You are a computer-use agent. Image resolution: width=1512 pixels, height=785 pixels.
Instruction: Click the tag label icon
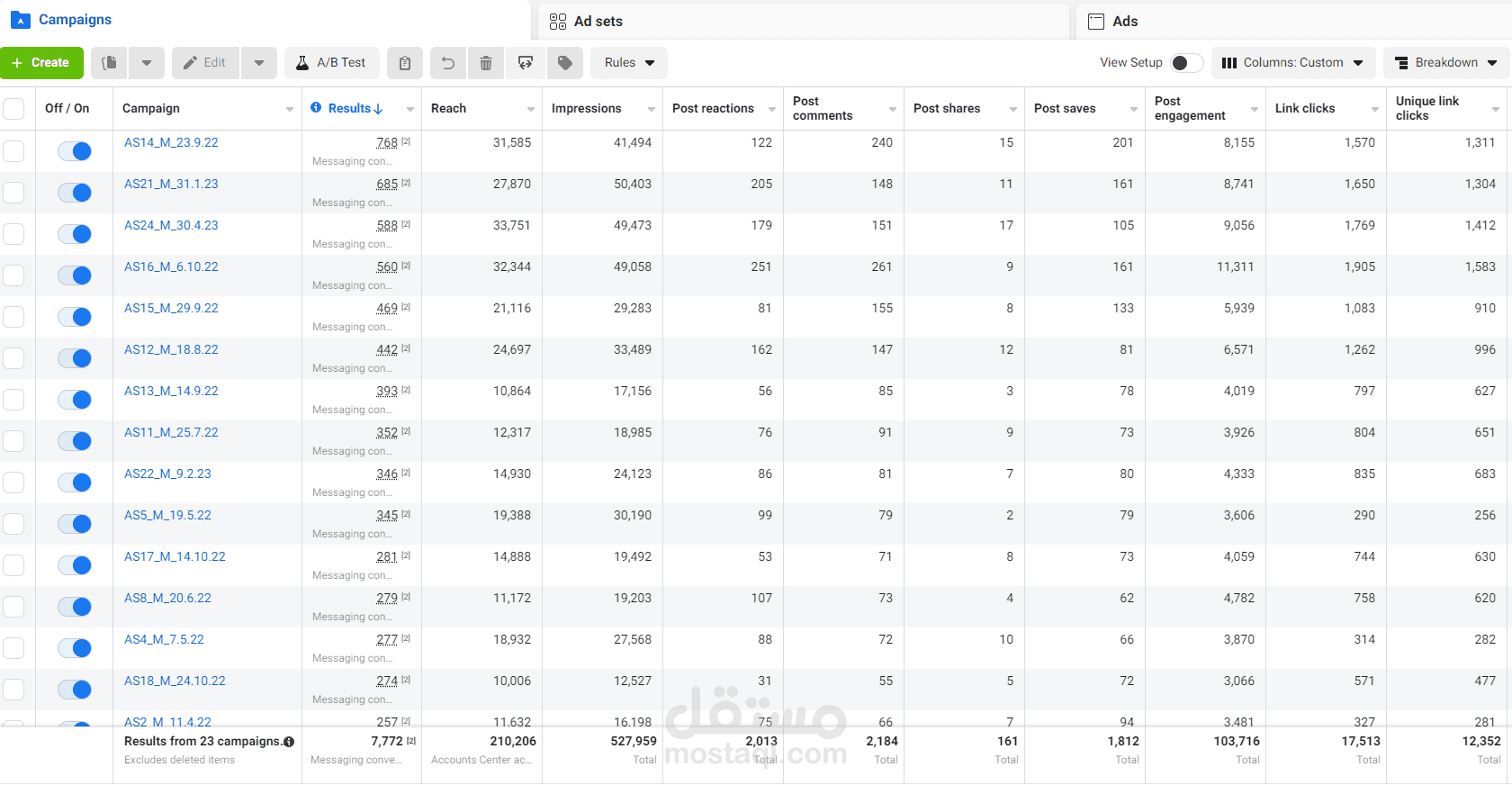[565, 63]
